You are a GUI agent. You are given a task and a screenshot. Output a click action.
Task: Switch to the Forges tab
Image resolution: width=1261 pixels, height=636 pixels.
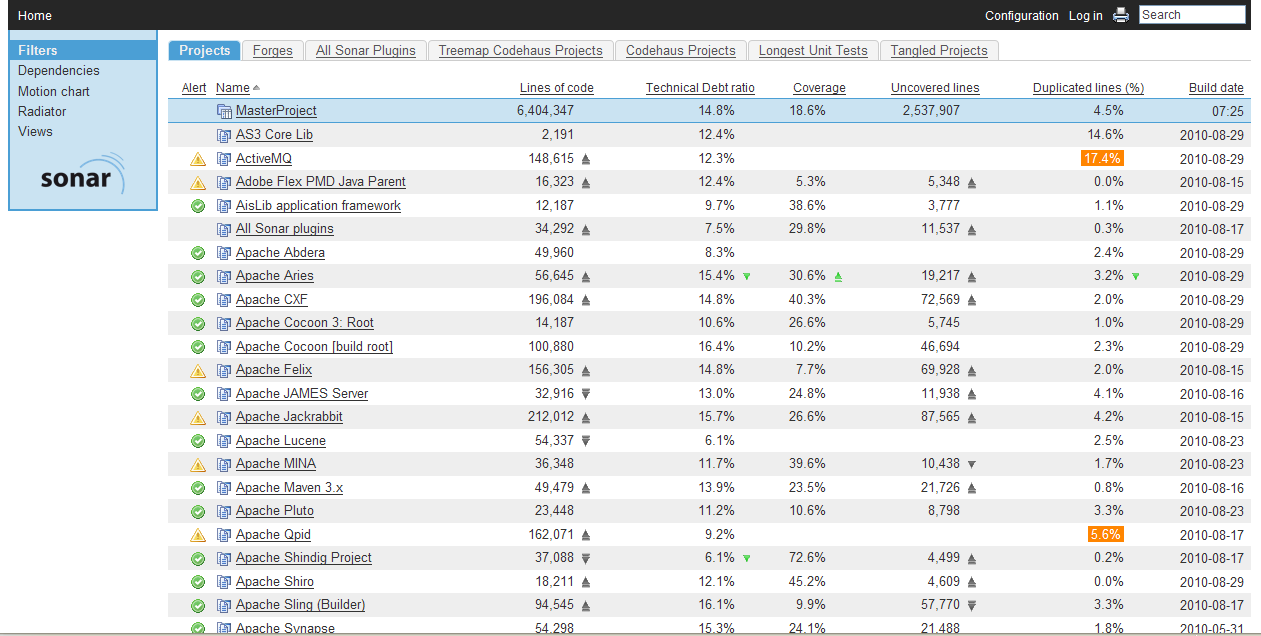(x=273, y=51)
